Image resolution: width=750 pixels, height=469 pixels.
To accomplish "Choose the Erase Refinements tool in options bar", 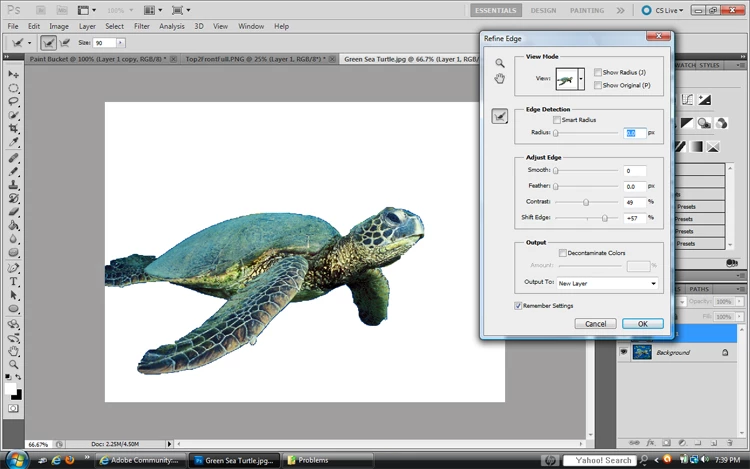I will coord(67,43).
